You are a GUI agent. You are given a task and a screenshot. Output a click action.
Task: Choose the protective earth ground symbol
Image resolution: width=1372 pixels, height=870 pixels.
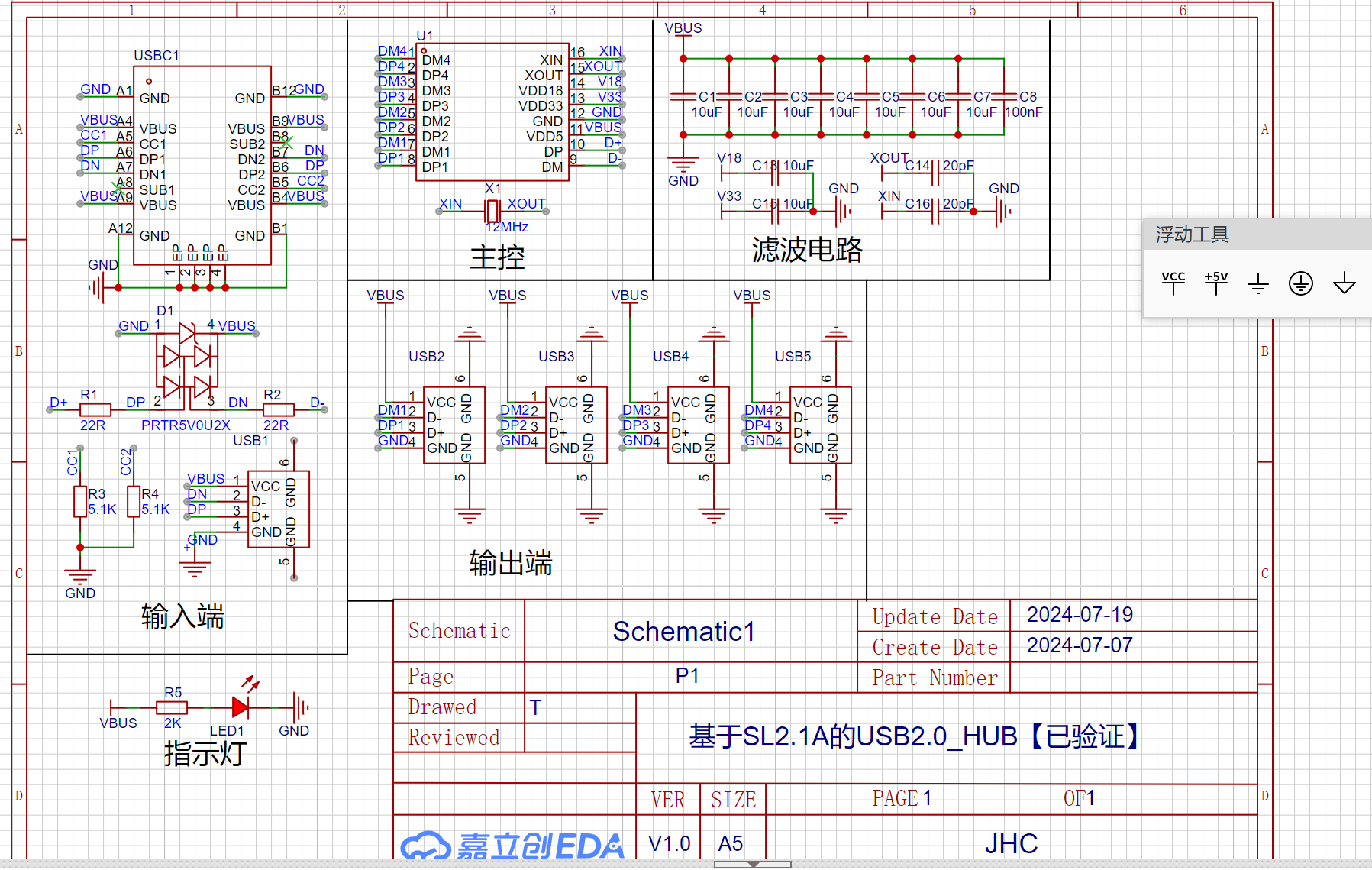(1300, 283)
